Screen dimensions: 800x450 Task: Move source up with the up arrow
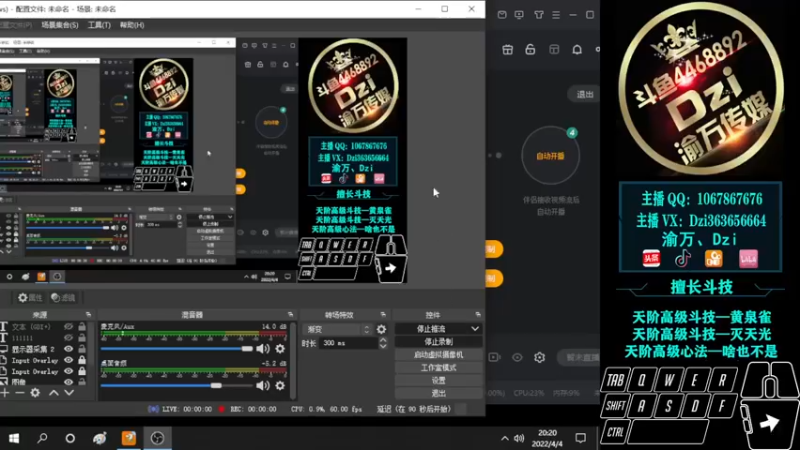[x=54, y=392]
